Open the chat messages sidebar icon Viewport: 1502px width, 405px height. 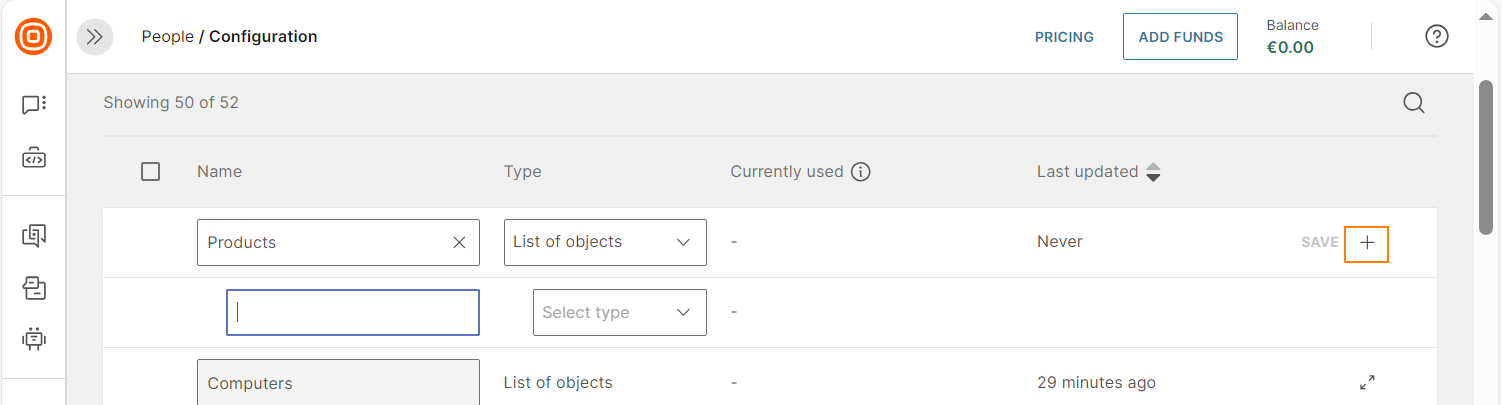coord(34,105)
